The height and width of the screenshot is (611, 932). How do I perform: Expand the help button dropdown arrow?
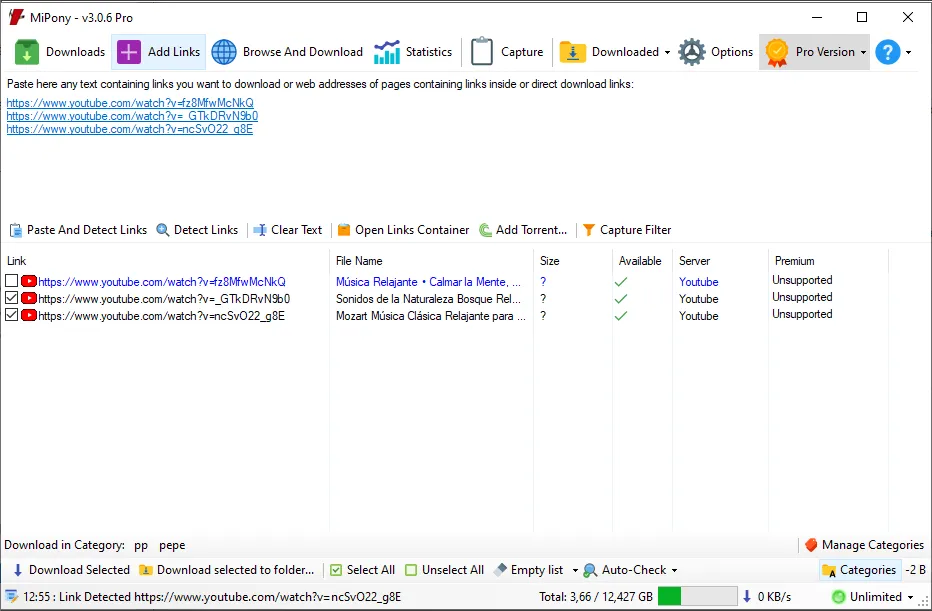coord(909,52)
